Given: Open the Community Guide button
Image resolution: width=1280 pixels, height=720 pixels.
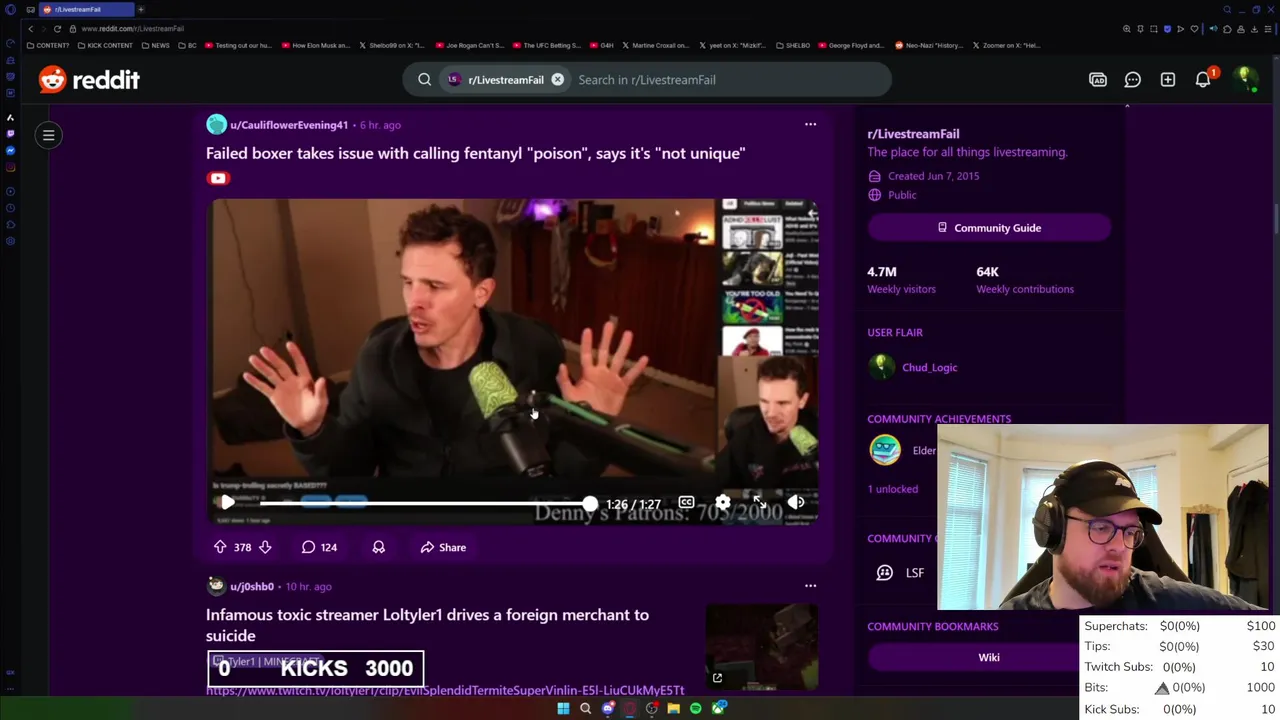Looking at the screenshot, I should point(989,228).
